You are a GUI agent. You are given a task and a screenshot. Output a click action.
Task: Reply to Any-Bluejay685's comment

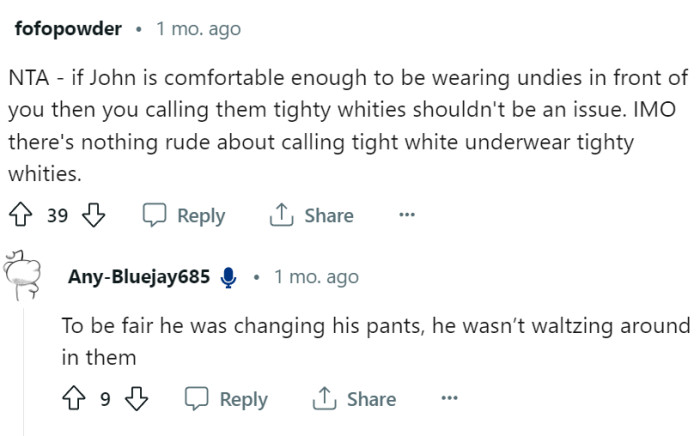pyautogui.click(x=226, y=399)
